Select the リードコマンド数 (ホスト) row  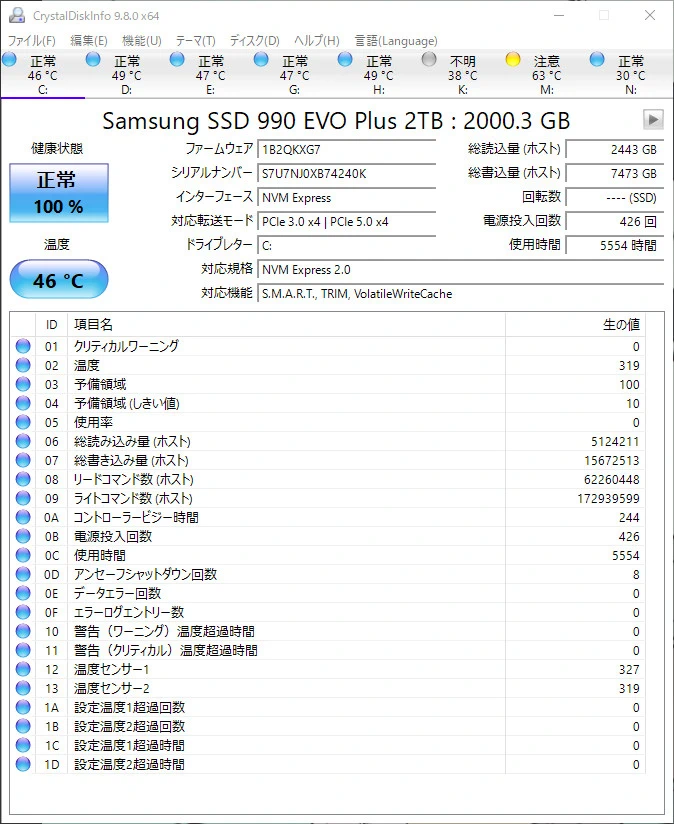tap(328, 479)
